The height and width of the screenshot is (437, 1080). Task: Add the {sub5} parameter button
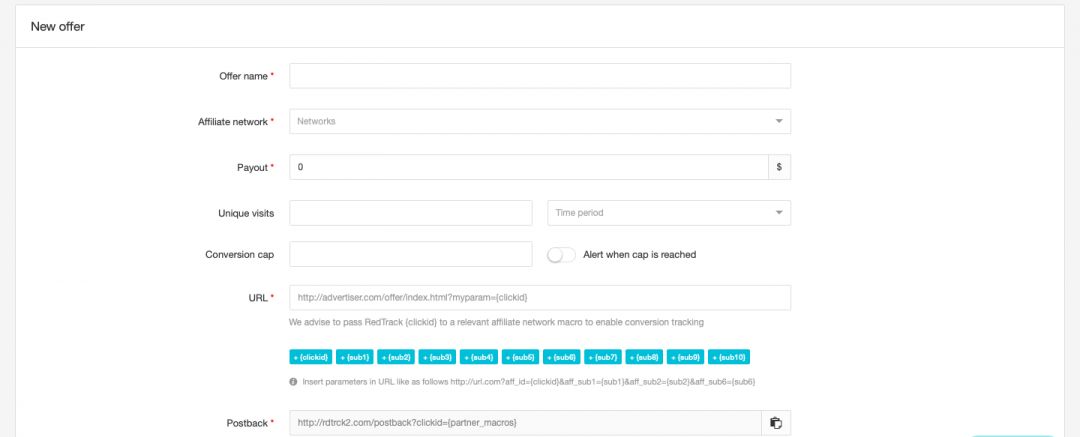point(520,357)
